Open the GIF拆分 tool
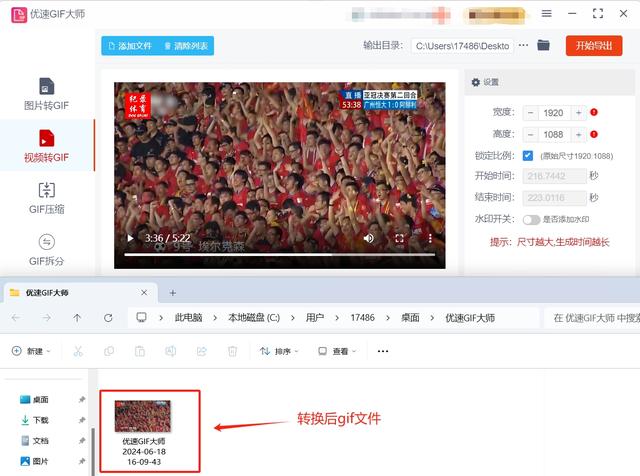Viewport: 640px width, 476px height. [46, 250]
